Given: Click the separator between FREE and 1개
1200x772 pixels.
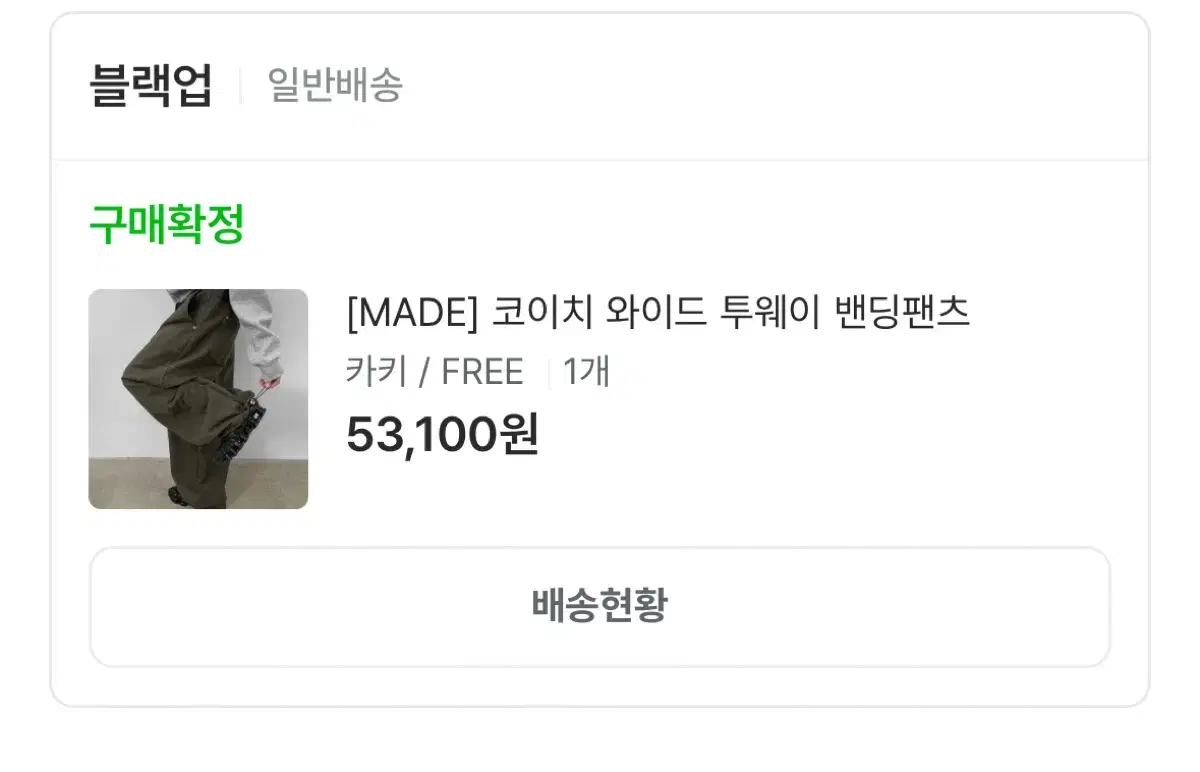Looking at the screenshot, I should [x=548, y=373].
